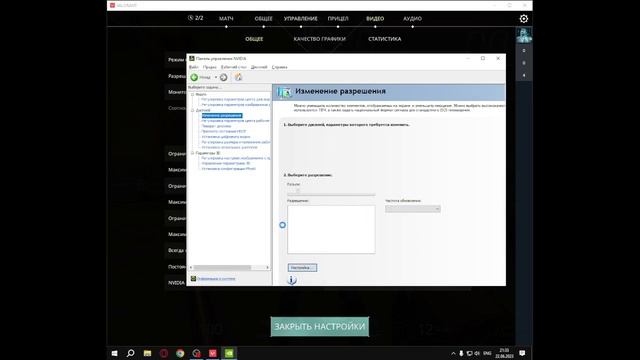Select Управление параметрами 3D tree item
The image size is (640, 360).
click(226, 163)
